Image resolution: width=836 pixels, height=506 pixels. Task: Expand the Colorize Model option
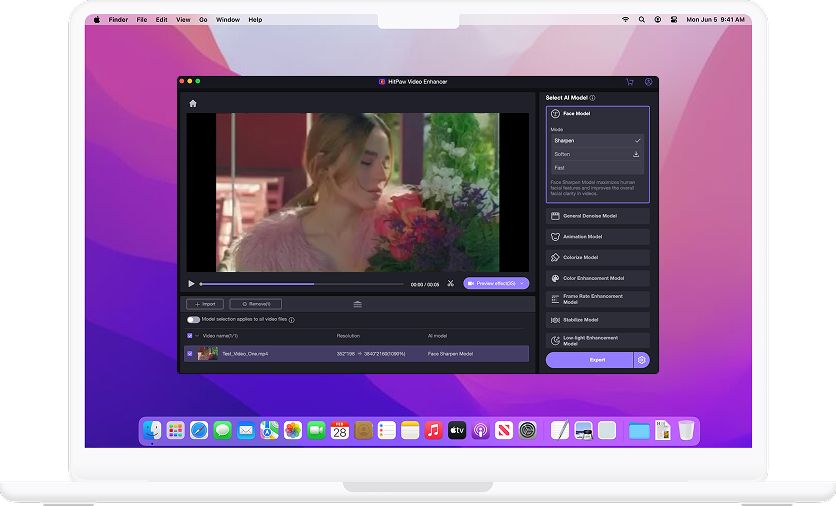[597, 258]
